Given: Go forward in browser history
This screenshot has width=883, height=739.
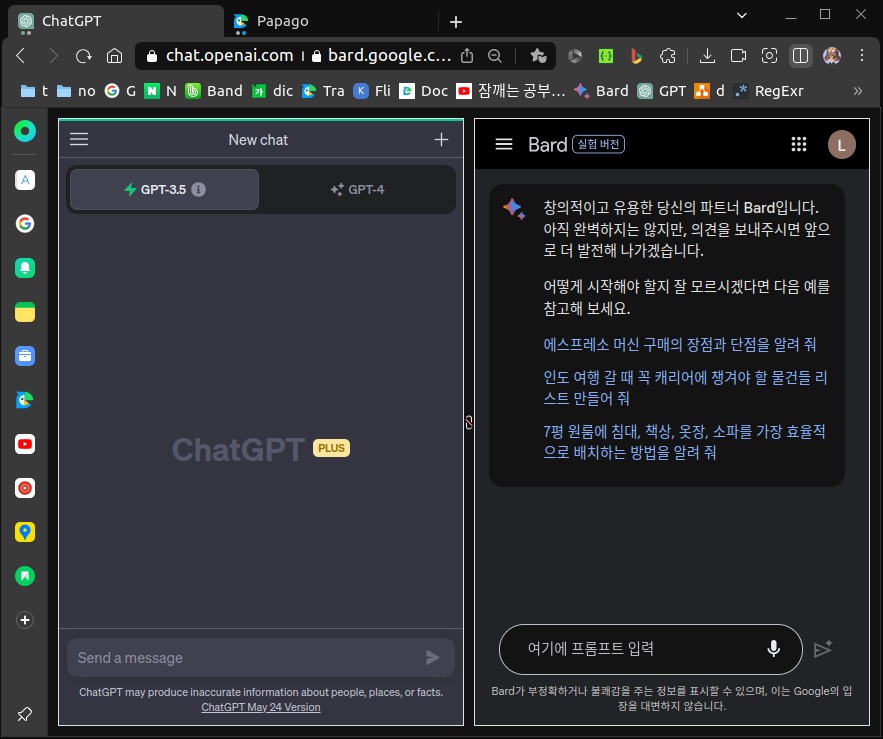Looking at the screenshot, I should coord(53,56).
